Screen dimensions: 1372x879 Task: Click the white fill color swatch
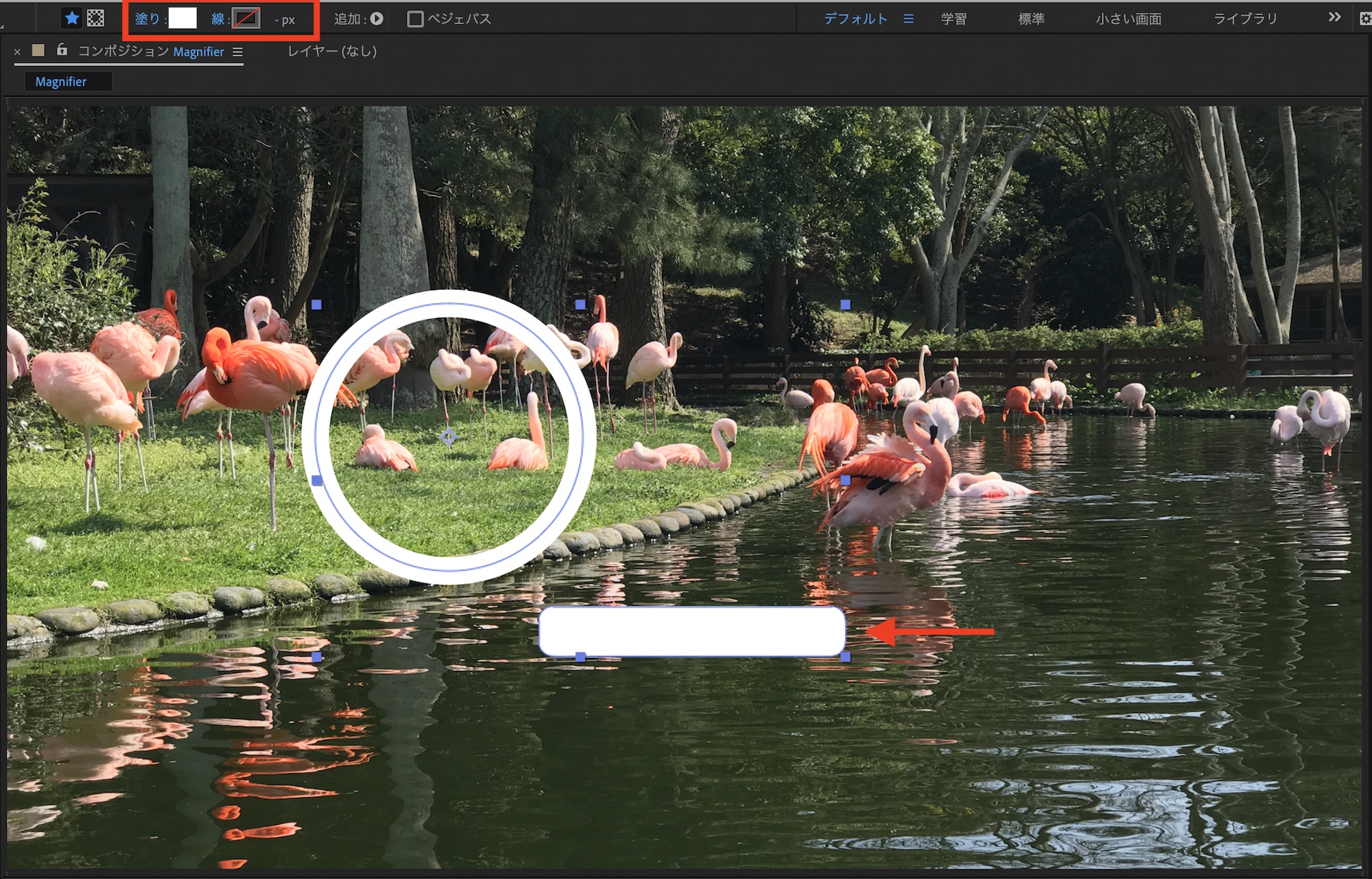[x=182, y=19]
